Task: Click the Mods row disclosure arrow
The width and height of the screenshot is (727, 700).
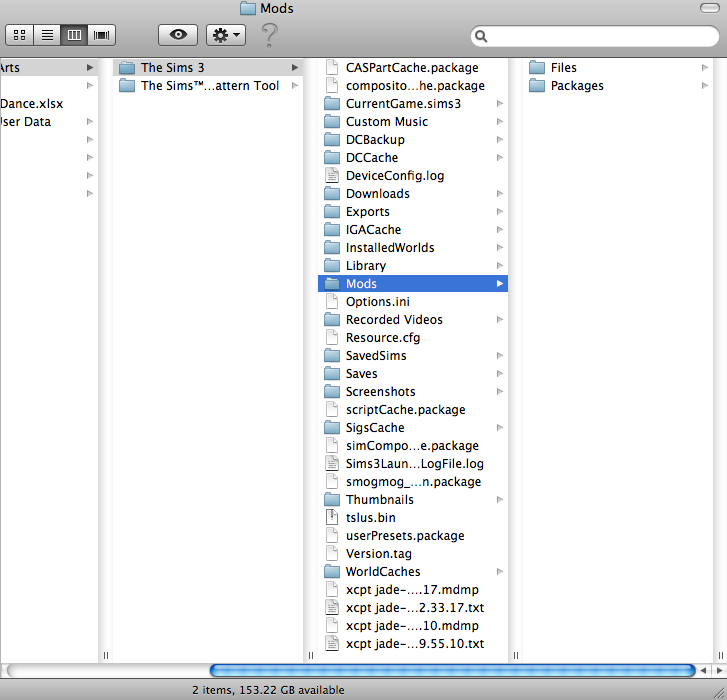Action: click(499, 284)
